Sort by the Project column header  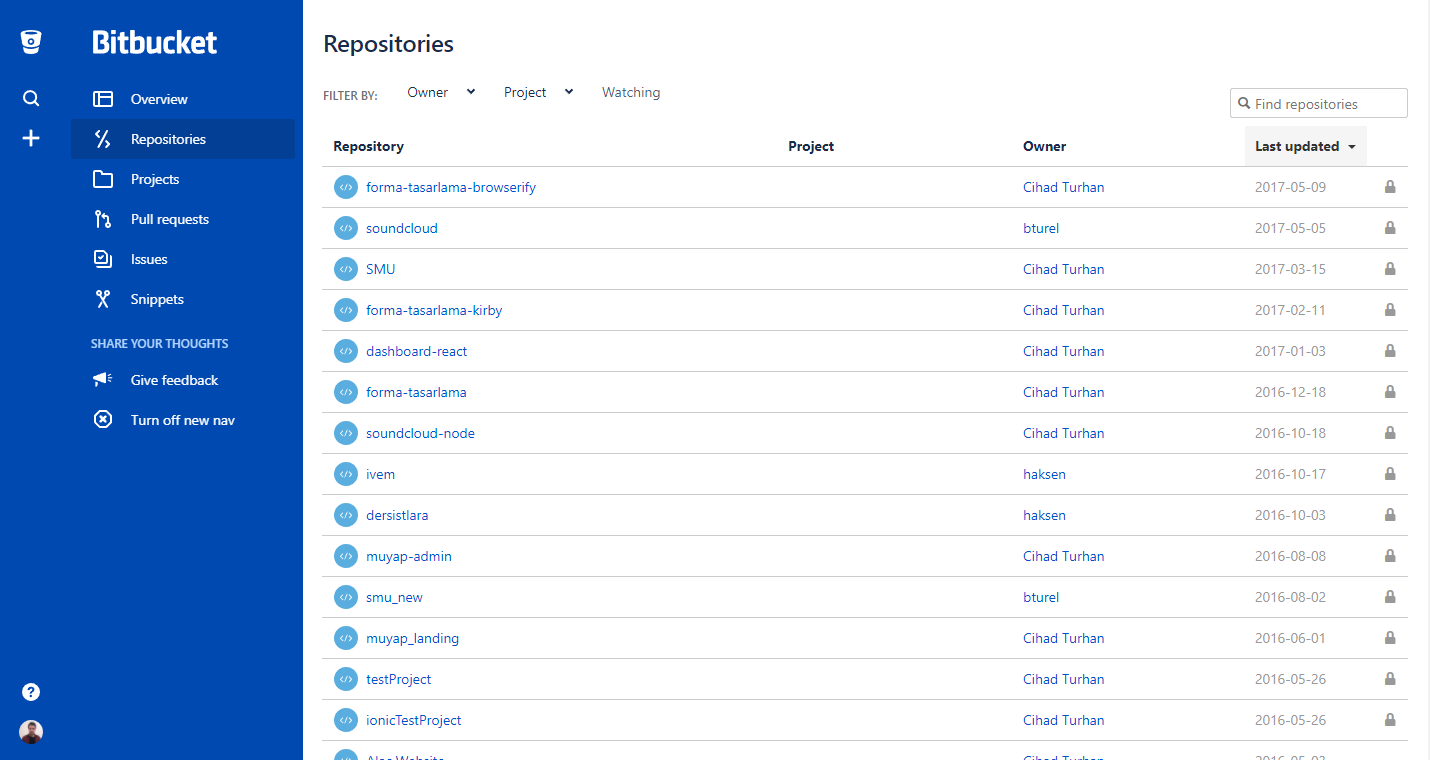coord(811,146)
